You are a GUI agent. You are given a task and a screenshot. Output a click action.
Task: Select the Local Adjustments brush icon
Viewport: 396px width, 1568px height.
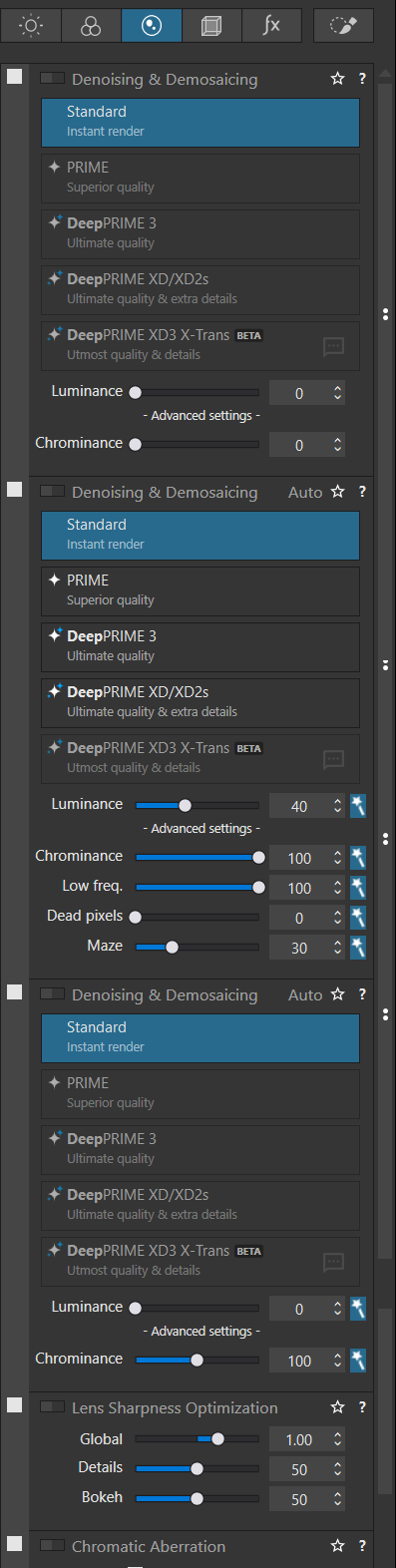point(343,26)
